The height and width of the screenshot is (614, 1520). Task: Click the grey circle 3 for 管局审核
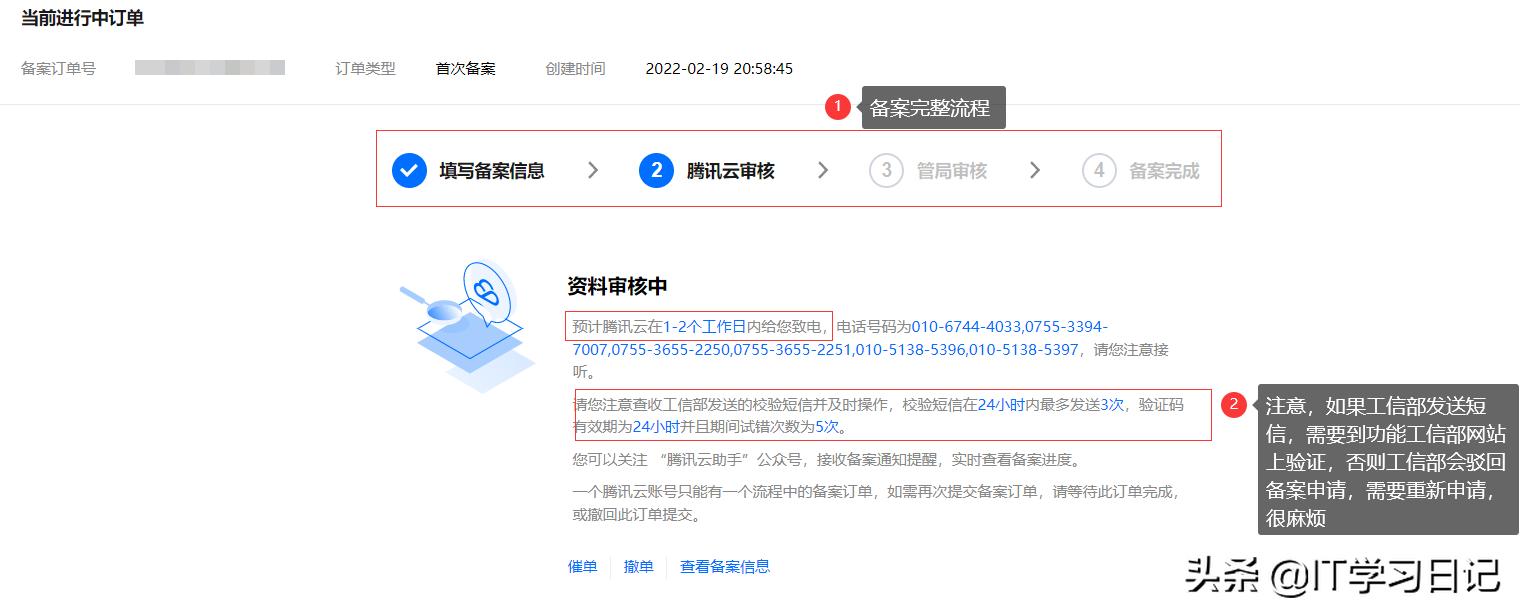click(x=886, y=170)
